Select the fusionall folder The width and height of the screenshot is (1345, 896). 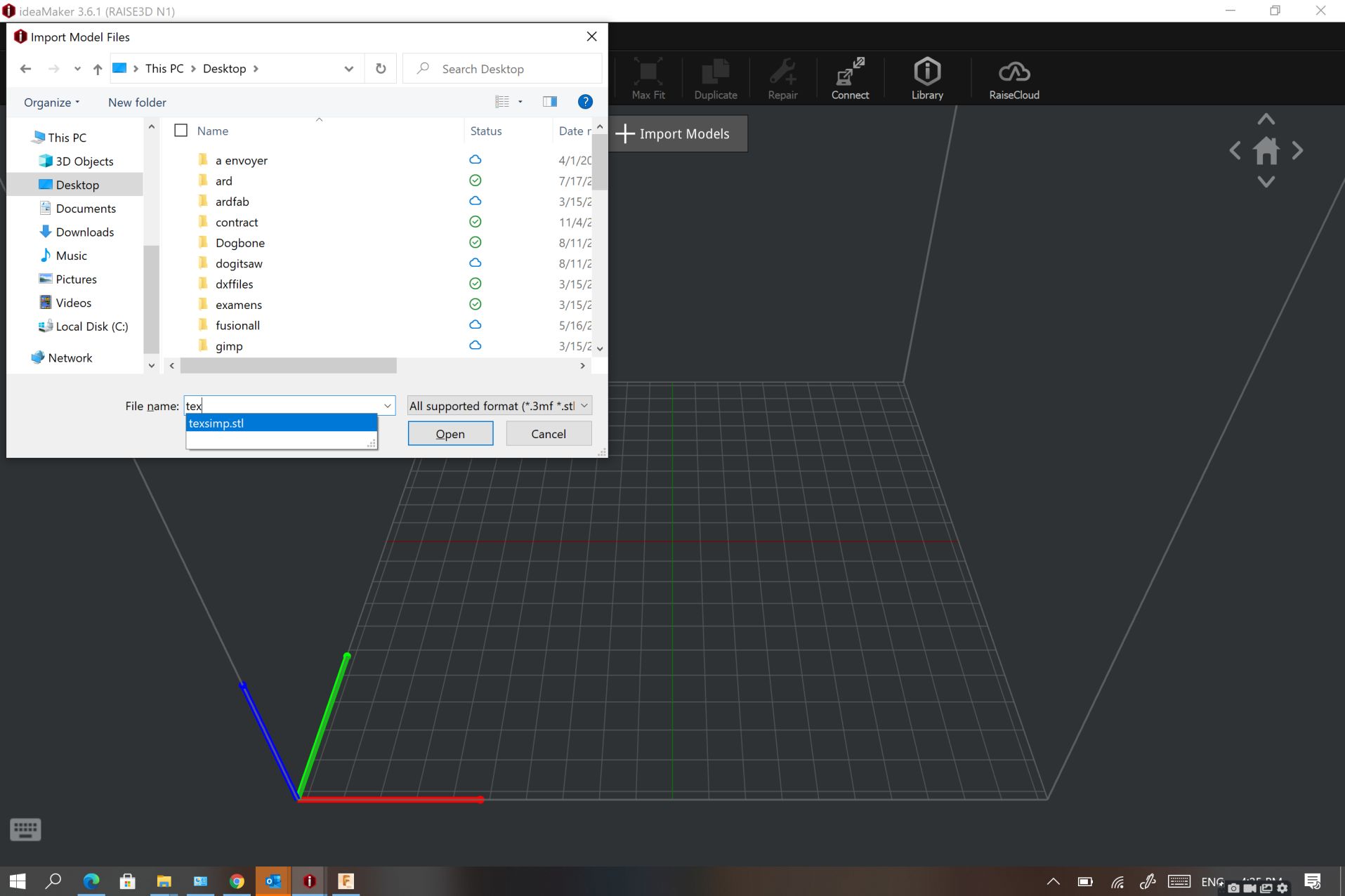tap(237, 326)
